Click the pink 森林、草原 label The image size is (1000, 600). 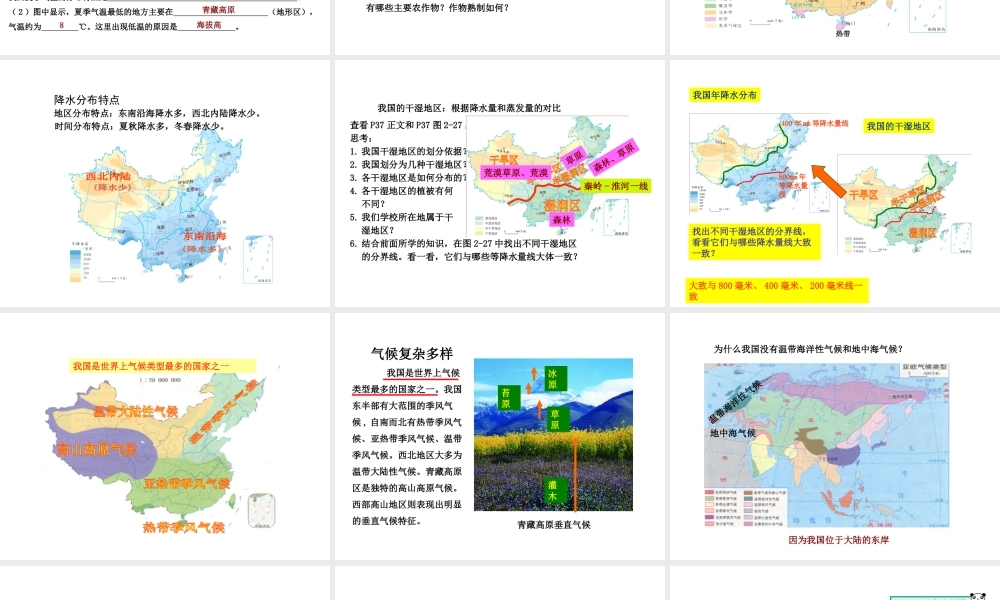(x=613, y=157)
